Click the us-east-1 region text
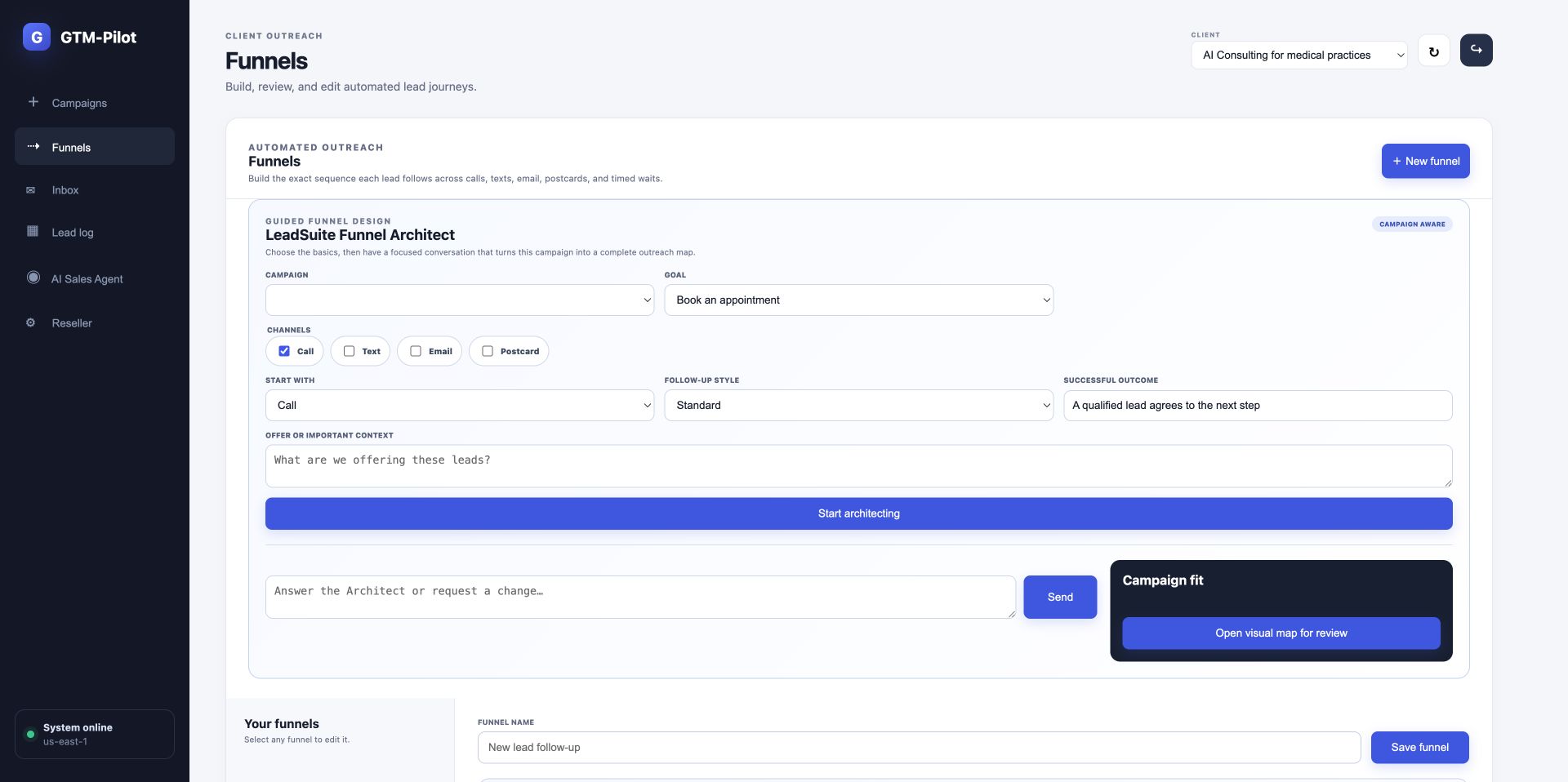 point(65,742)
